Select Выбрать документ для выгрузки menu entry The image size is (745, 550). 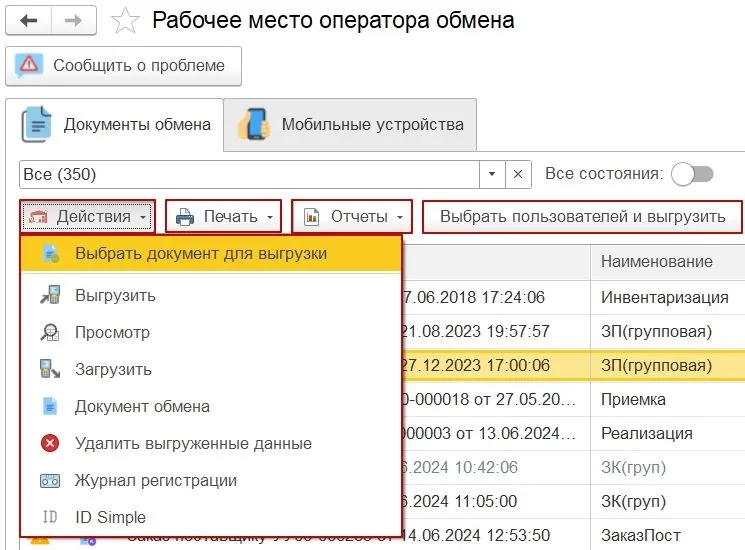(x=200, y=254)
